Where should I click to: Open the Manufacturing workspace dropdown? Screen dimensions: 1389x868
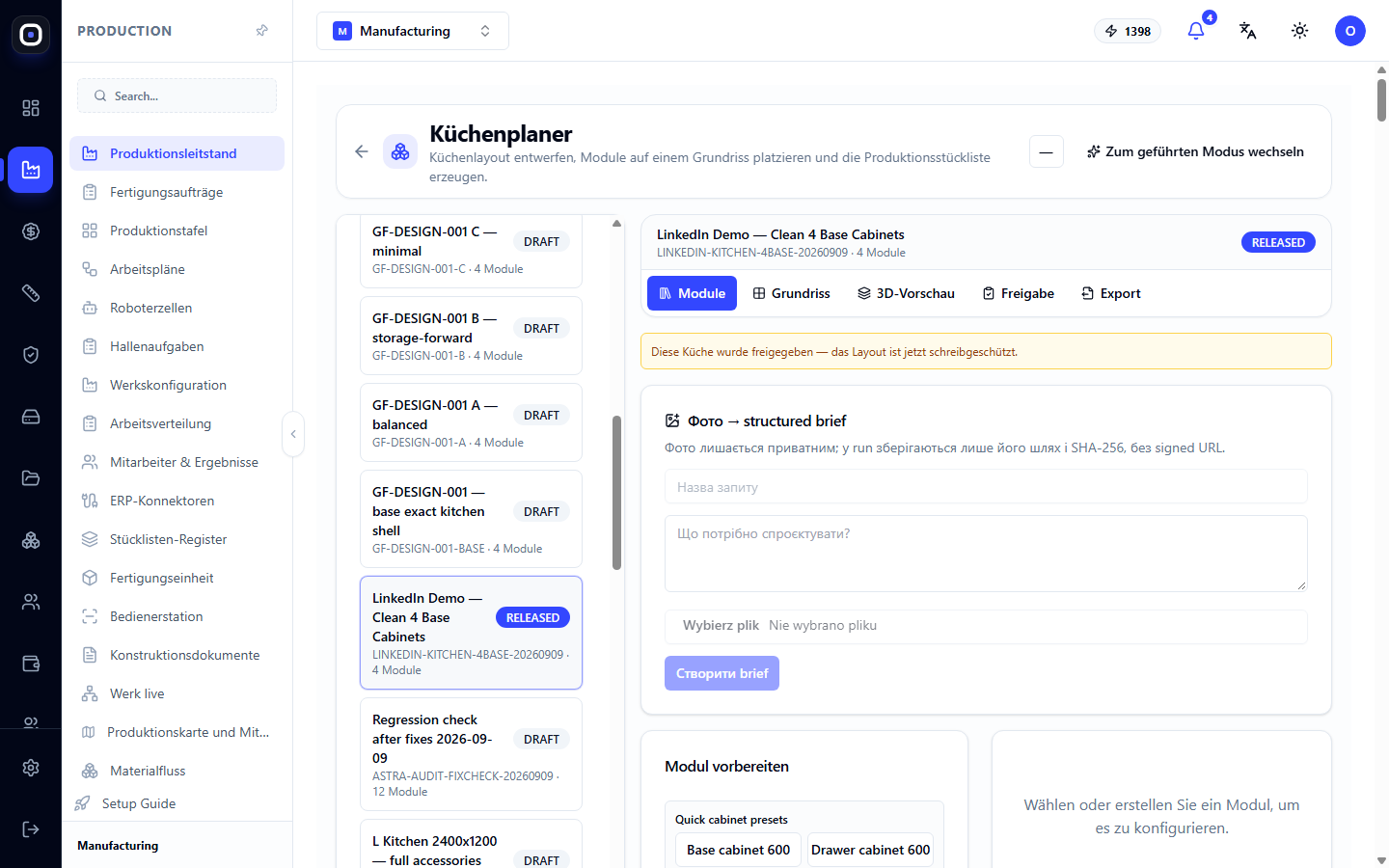coord(413,31)
